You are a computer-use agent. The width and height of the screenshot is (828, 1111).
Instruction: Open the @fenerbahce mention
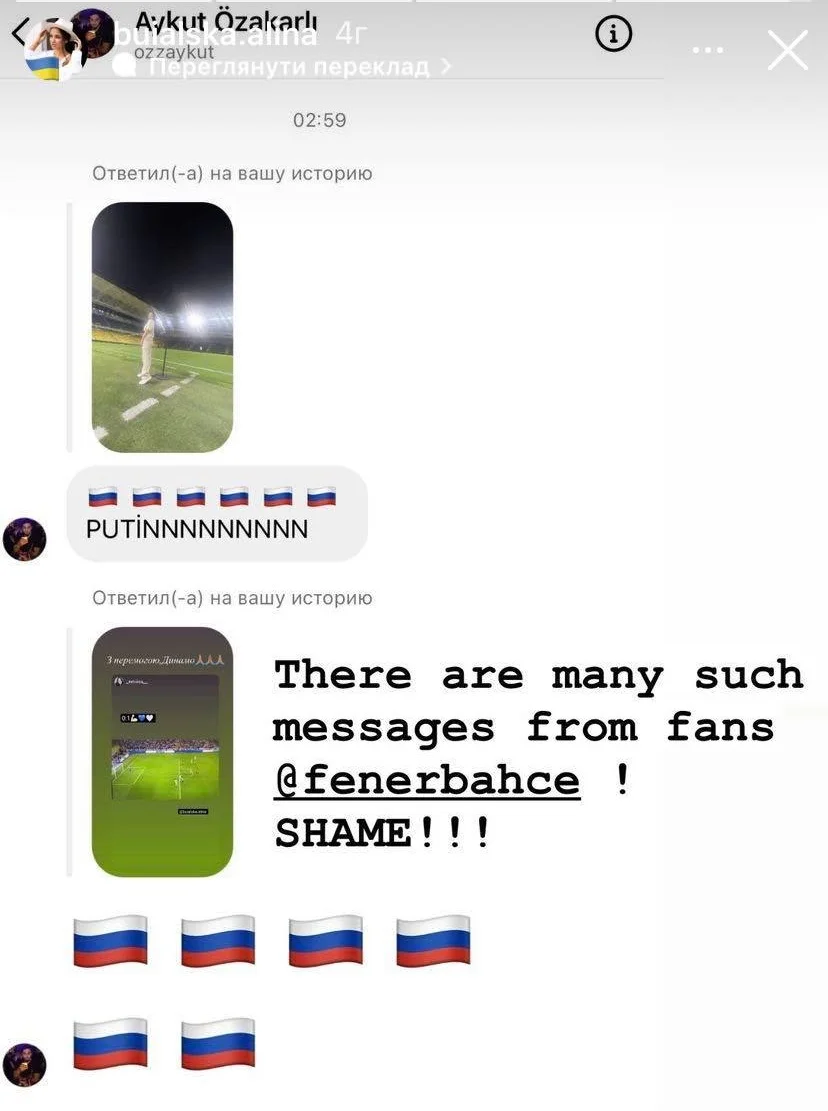[x=426, y=781]
